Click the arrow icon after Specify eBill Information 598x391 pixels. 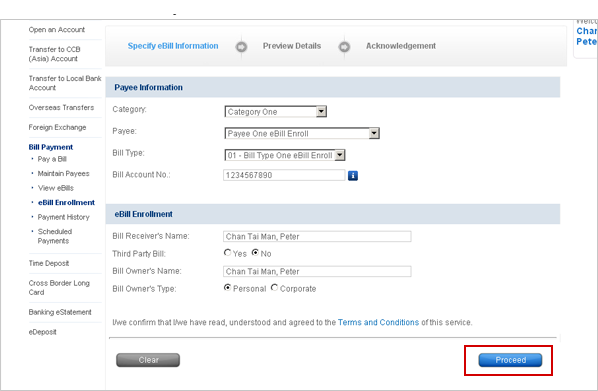pos(241,47)
